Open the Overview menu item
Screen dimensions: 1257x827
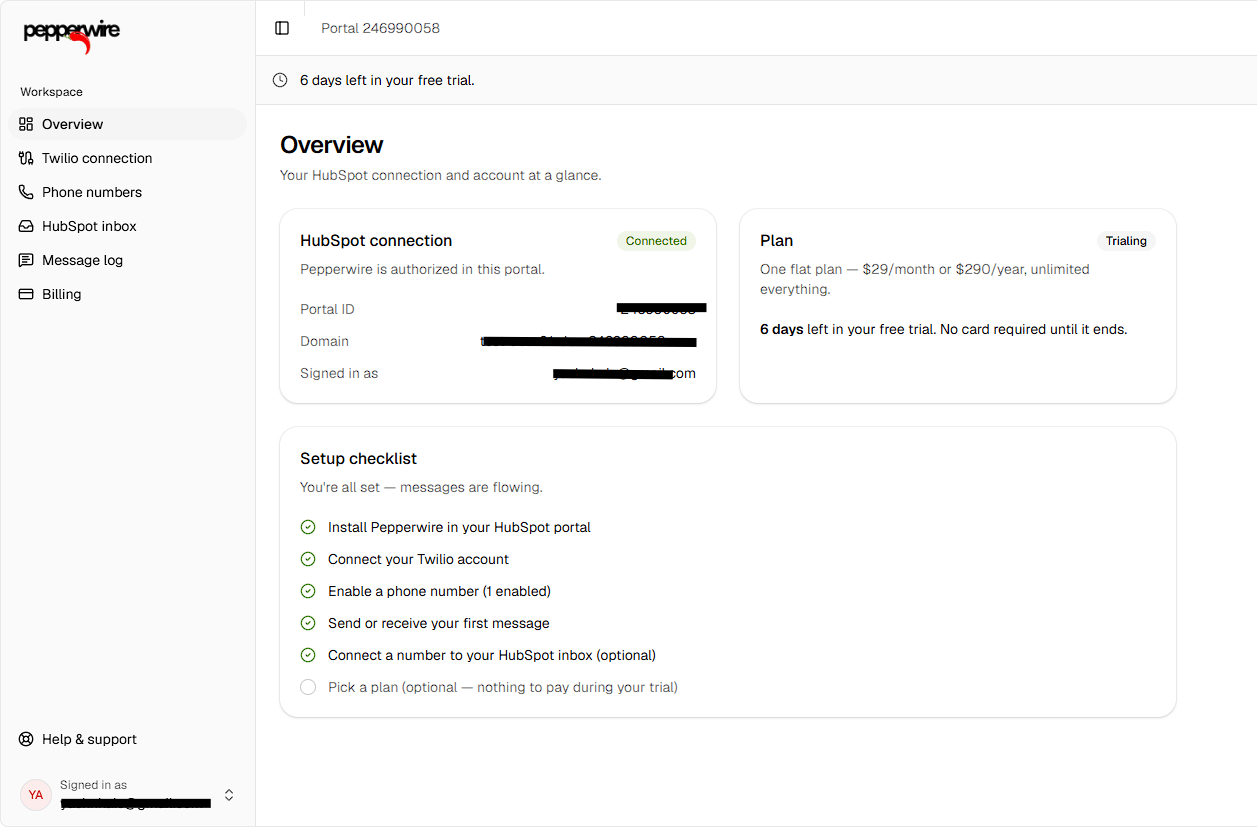pos(127,124)
